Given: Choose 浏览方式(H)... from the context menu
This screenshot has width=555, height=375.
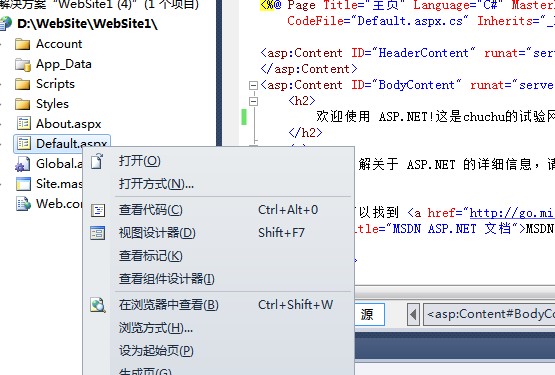Looking at the screenshot, I should click(219, 328).
